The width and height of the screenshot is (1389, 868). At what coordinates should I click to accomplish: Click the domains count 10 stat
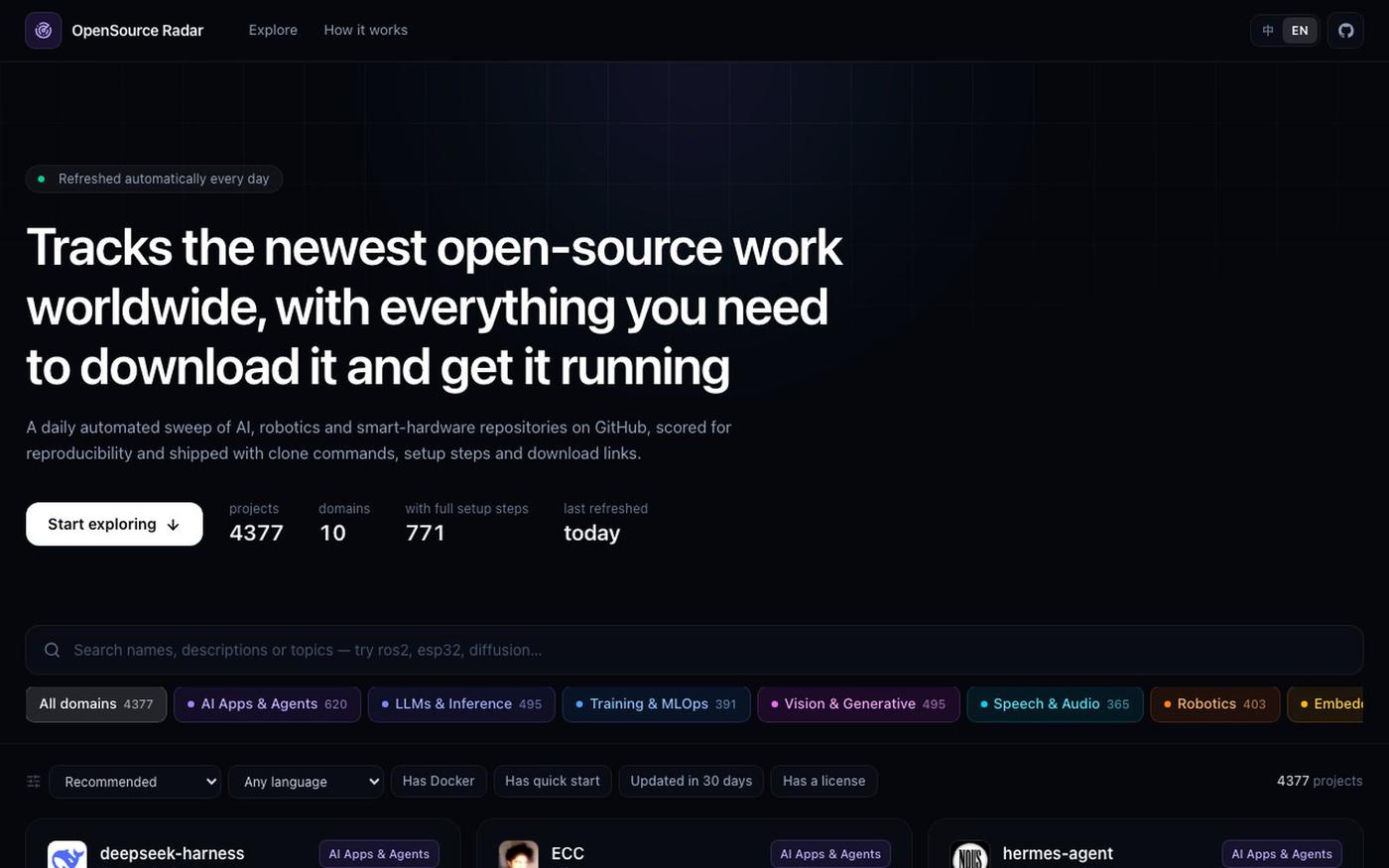[x=343, y=523]
